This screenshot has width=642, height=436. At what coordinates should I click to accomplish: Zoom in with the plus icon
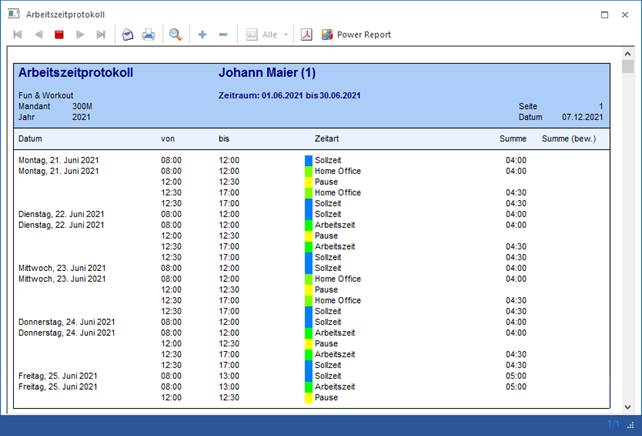click(x=202, y=34)
